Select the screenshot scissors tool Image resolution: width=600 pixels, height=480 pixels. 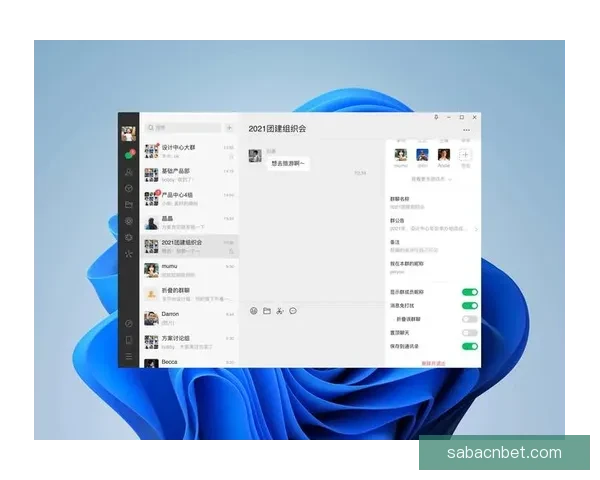280,311
